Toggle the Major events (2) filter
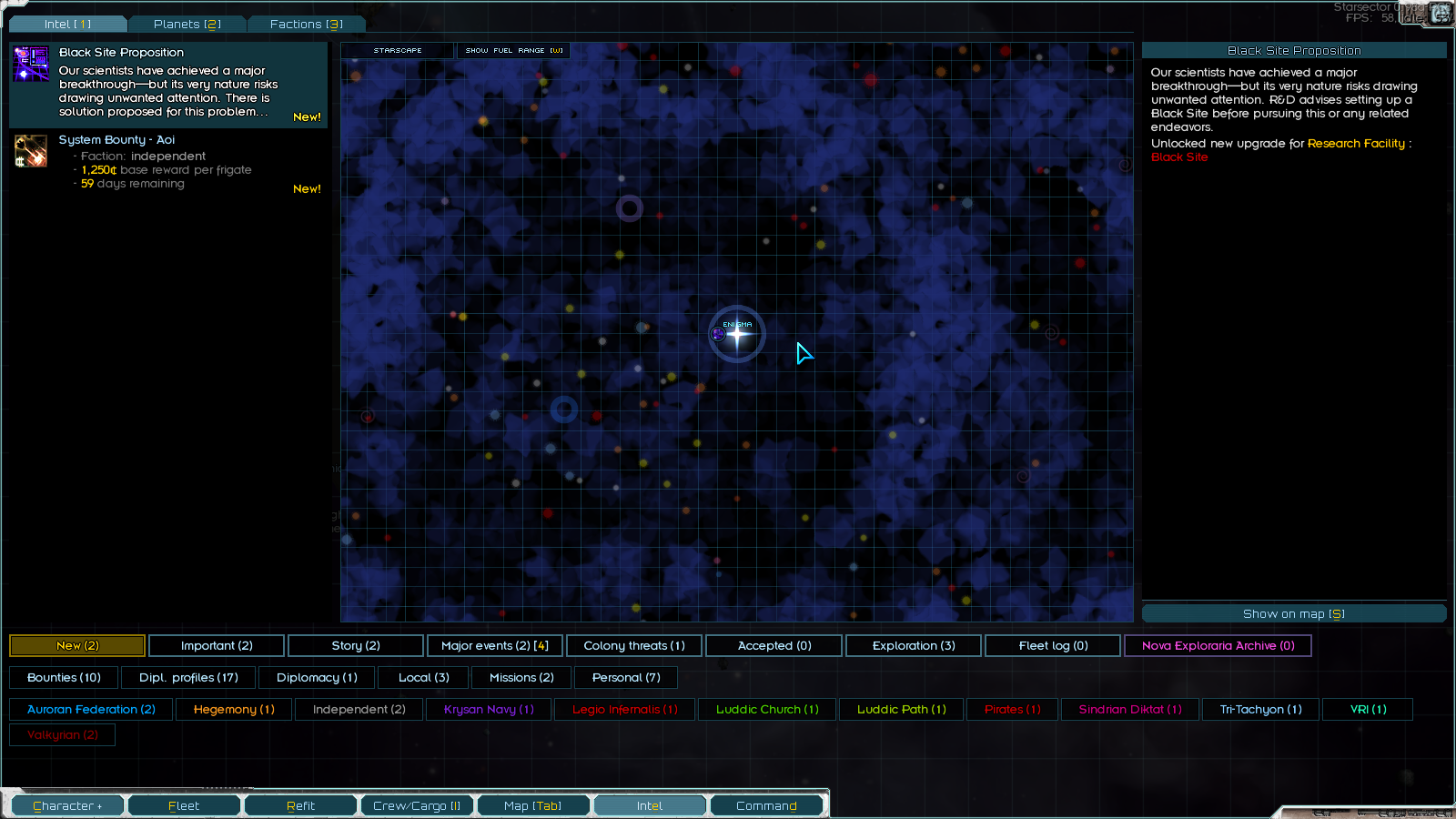Image resolution: width=1456 pixels, height=819 pixels. tap(495, 645)
